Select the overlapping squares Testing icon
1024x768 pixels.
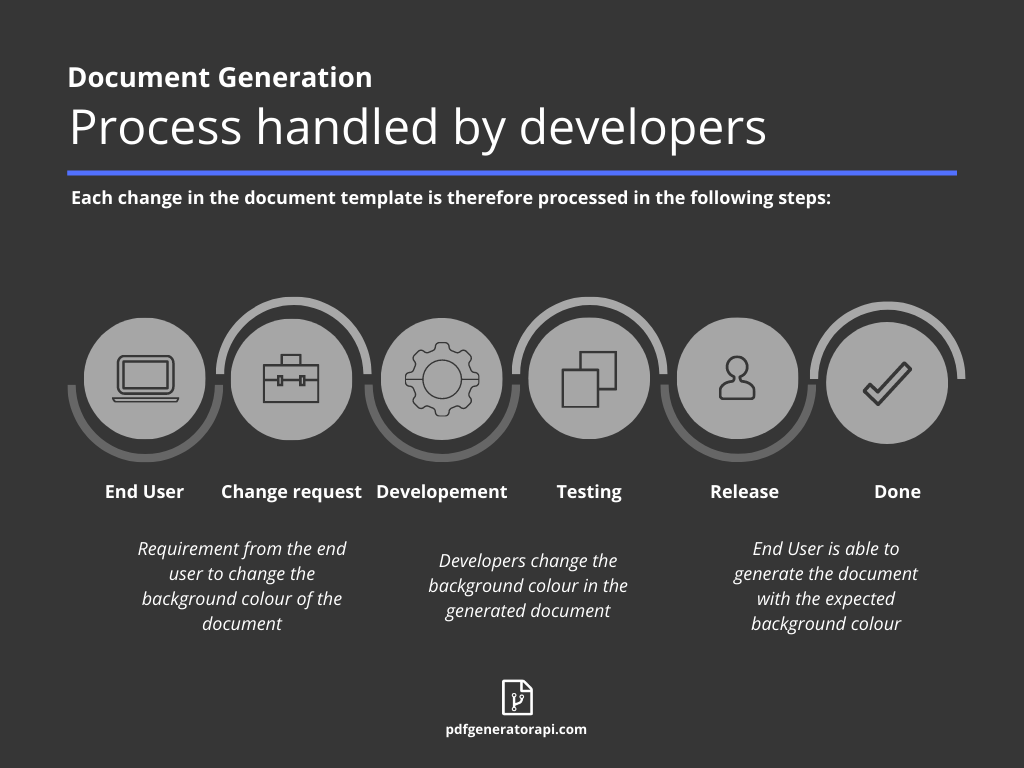click(589, 378)
